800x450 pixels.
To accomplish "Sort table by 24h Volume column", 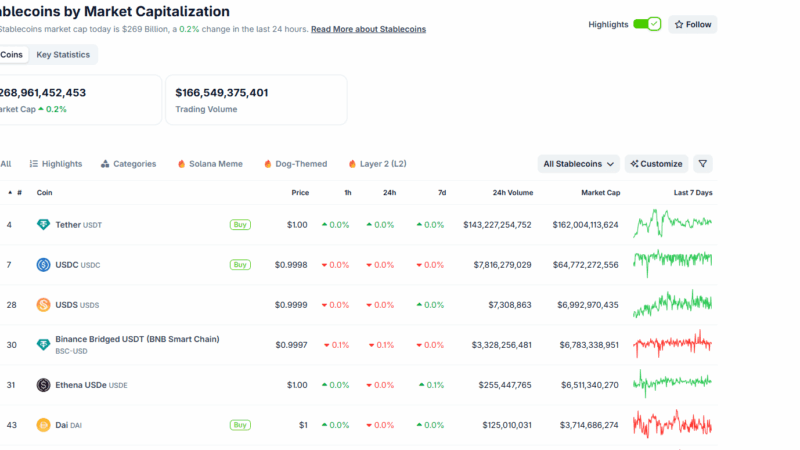I will (513, 192).
